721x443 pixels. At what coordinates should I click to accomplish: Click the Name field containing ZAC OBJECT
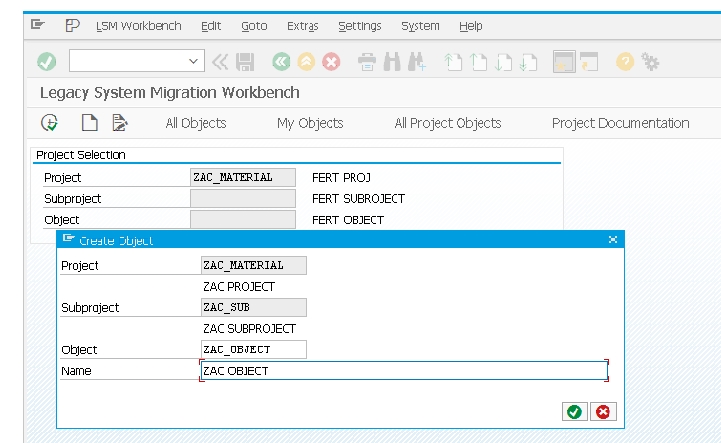(404, 371)
